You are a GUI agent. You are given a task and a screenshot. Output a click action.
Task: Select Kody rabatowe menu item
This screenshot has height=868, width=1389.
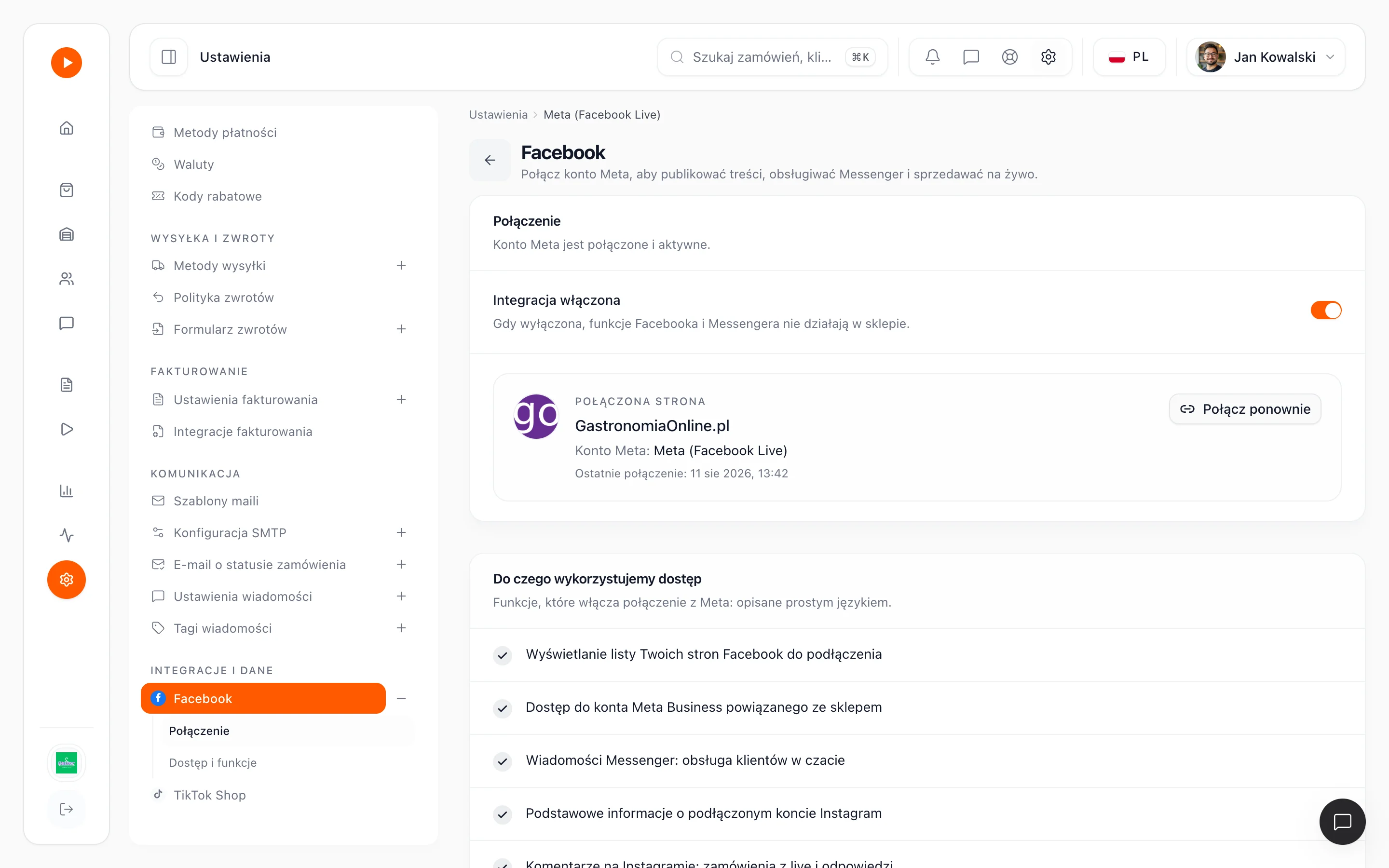[278, 196]
